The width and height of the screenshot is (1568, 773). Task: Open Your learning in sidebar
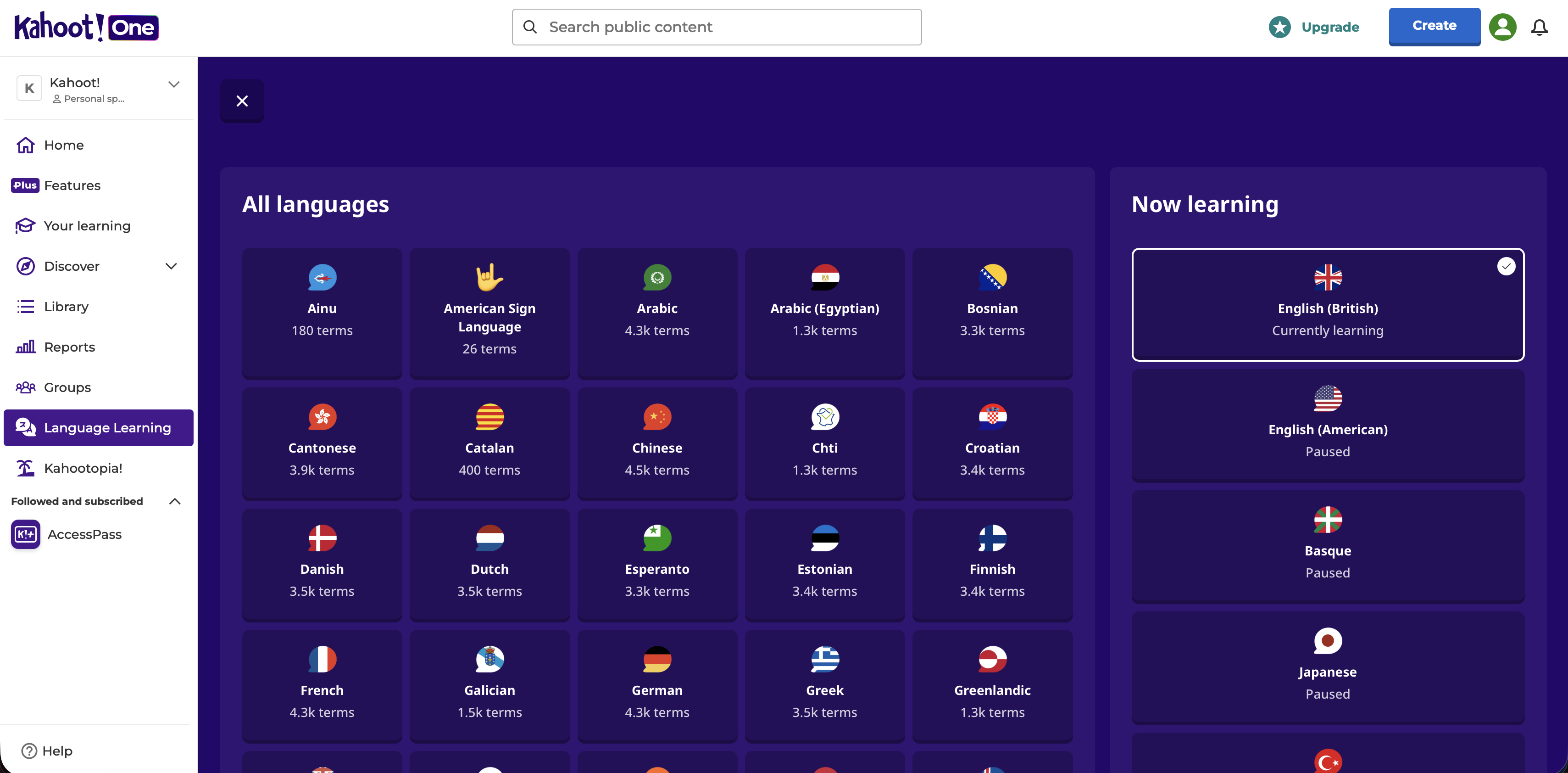(99, 226)
